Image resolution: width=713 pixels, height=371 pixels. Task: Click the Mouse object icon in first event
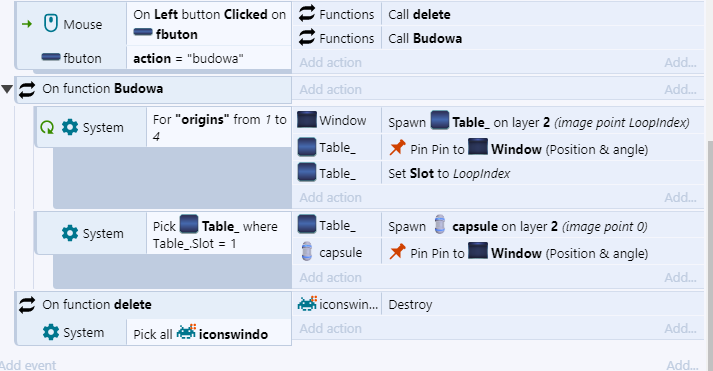[50, 23]
